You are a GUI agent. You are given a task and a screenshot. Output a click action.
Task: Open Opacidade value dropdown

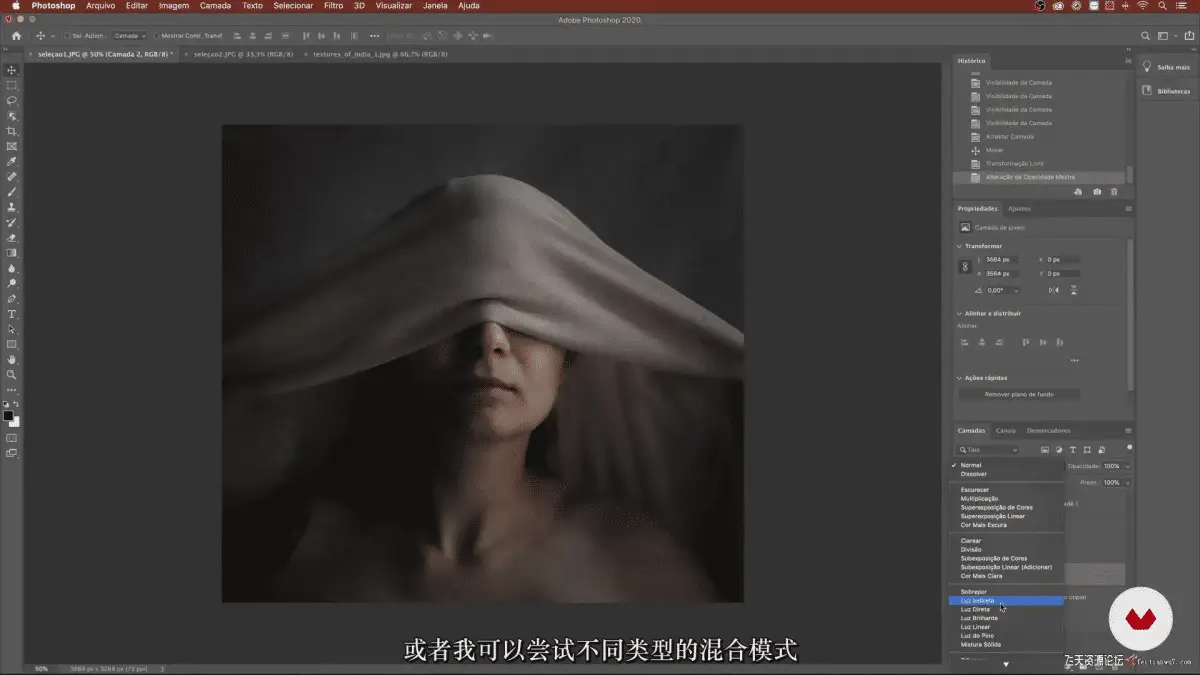1127,466
